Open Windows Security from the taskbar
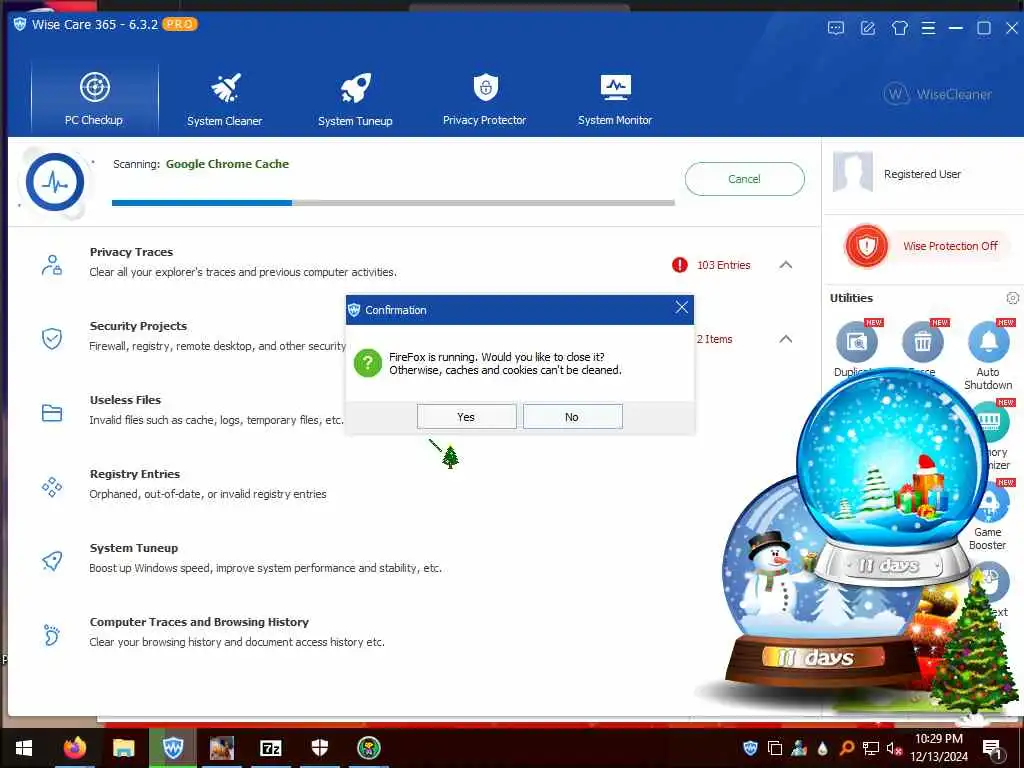This screenshot has width=1024, height=768. tap(319, 748)
